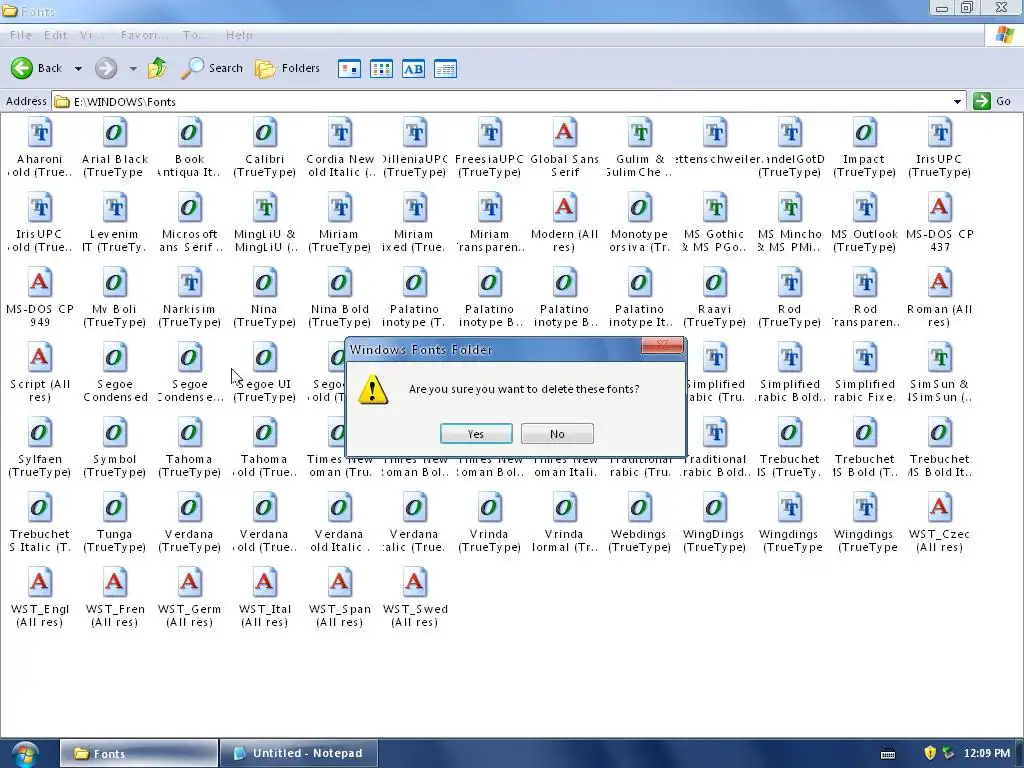This screenshot has width=1024, height=768.
Task: Open the Help menu
Action: [239, 35]
